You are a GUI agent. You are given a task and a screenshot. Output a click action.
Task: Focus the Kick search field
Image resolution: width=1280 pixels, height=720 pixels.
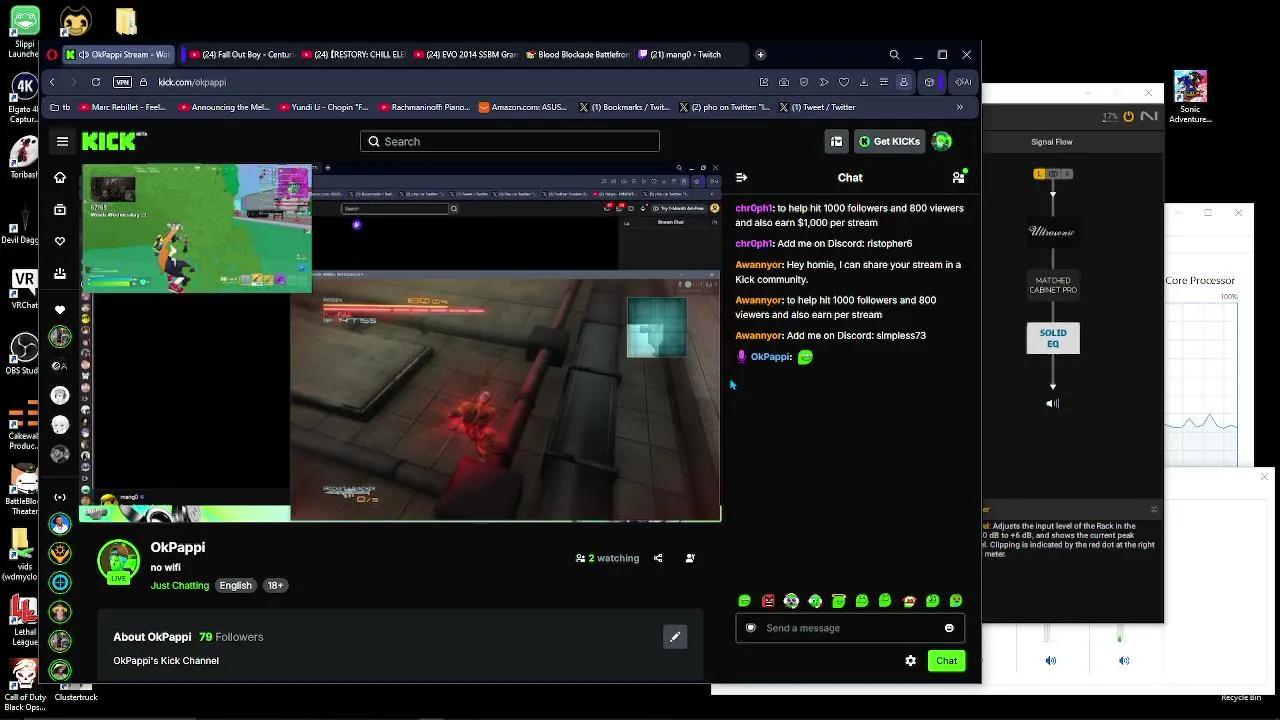point(510,141)
